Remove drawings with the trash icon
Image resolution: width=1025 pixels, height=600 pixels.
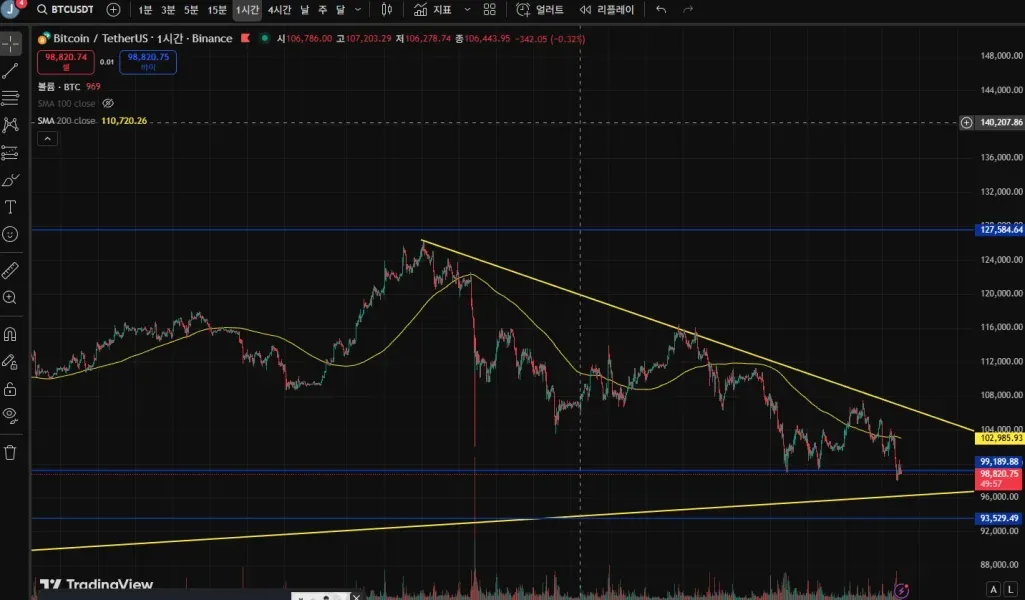coord(10,452)
